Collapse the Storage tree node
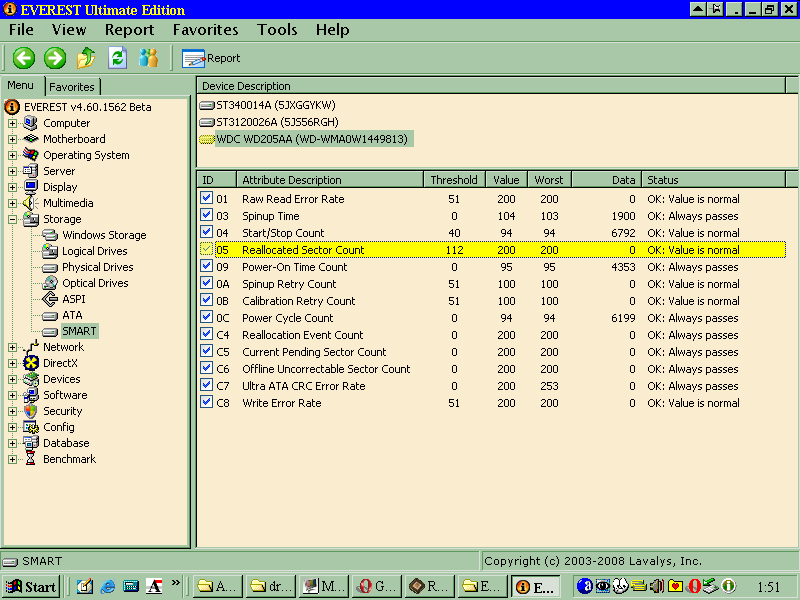The image size is (800, 600). [x=13, y=219]
